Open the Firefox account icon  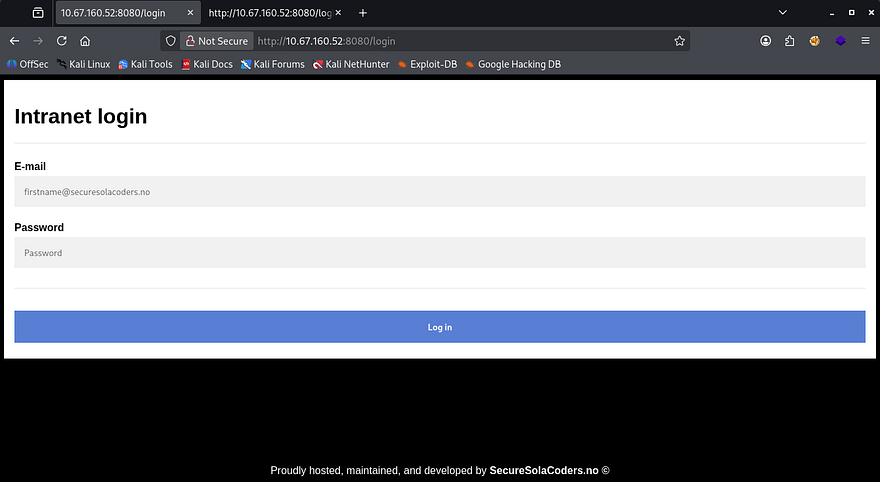pos(766,41)
